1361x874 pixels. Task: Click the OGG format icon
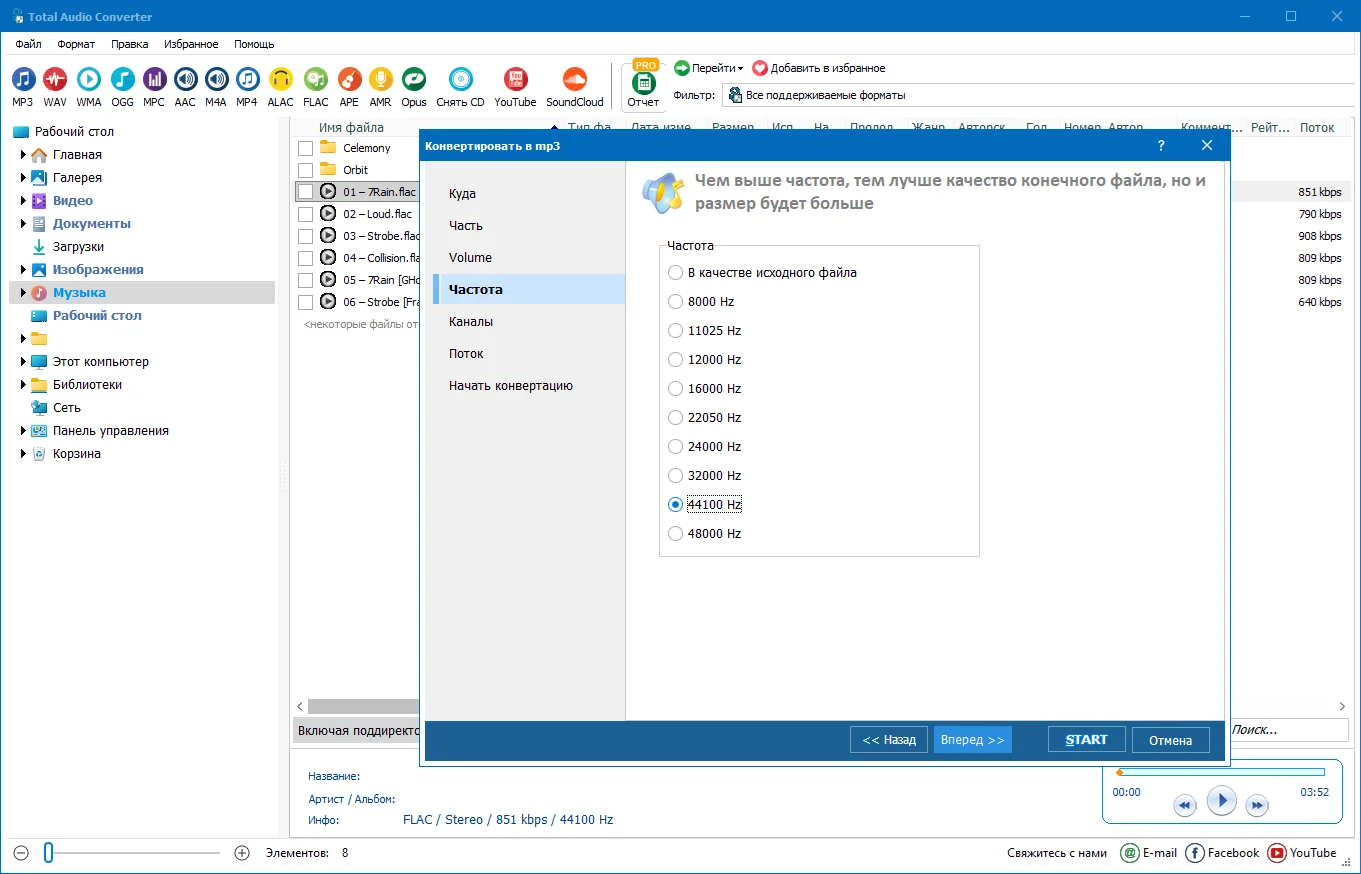[122, 81]
